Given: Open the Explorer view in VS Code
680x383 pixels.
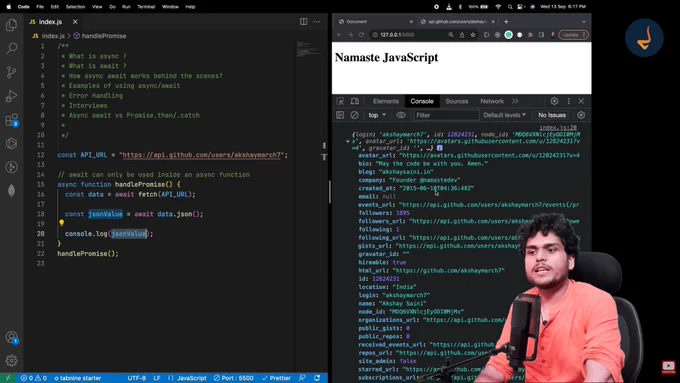Looking at the screenshot, I should click(11, 25).
